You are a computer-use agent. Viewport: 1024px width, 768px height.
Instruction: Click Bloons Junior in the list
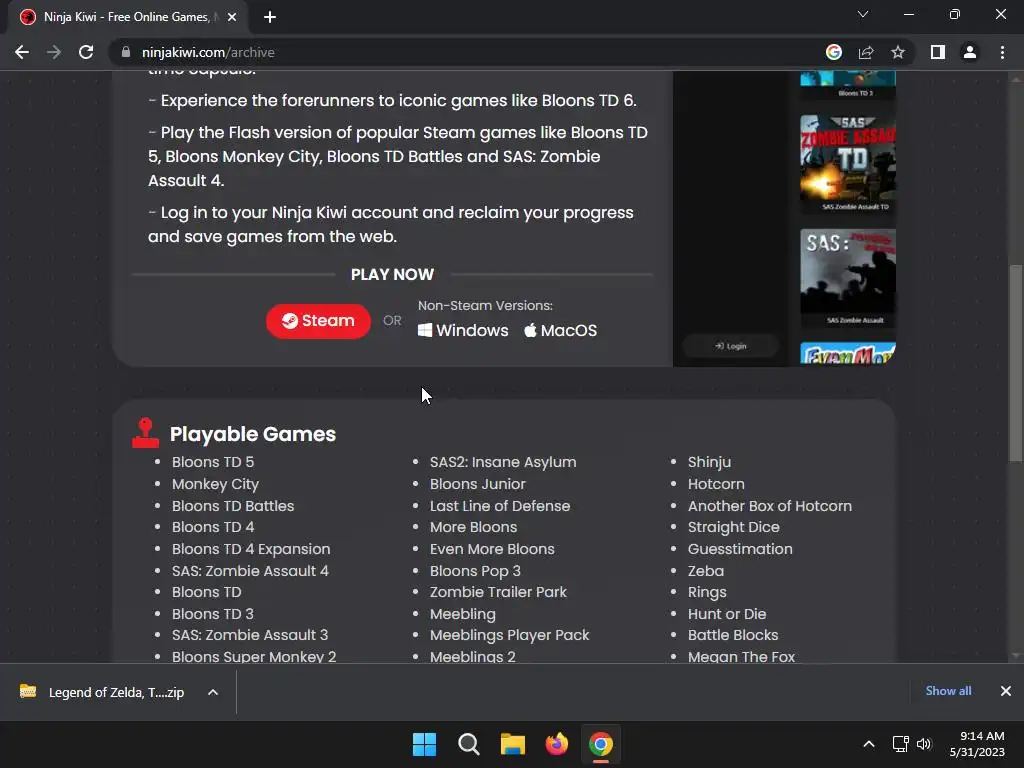coord(477,484)
